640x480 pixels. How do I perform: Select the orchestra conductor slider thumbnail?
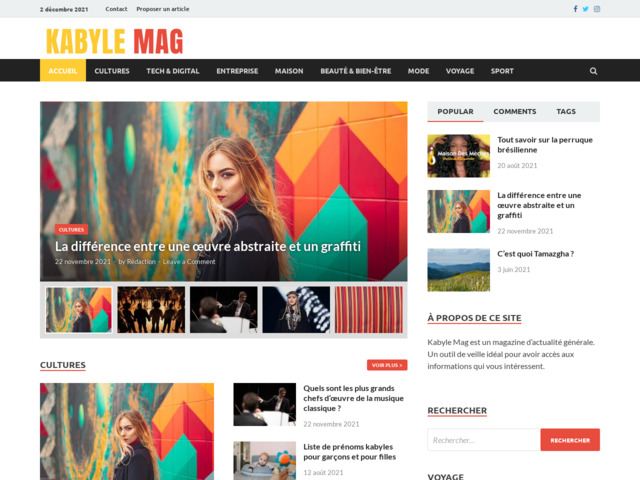(x=224, y=310)
